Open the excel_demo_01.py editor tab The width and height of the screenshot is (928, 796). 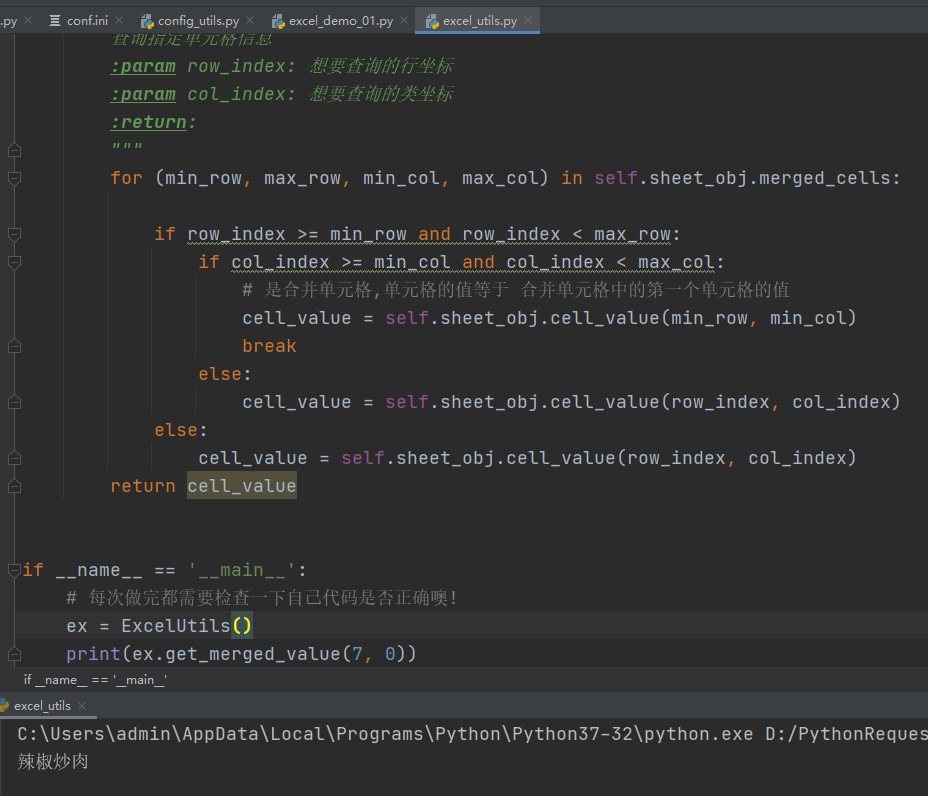(340, 21)
